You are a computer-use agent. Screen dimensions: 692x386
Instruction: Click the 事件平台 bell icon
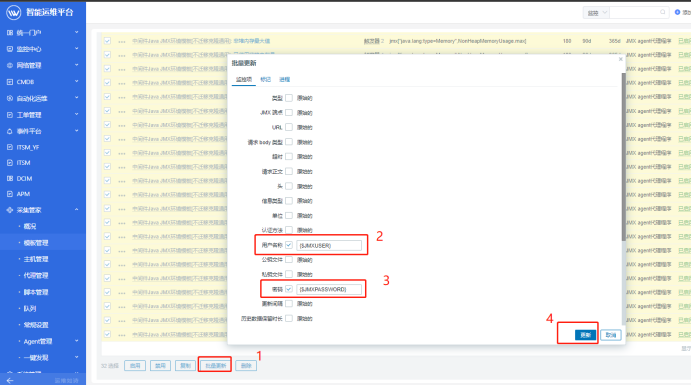click(10, 131)
